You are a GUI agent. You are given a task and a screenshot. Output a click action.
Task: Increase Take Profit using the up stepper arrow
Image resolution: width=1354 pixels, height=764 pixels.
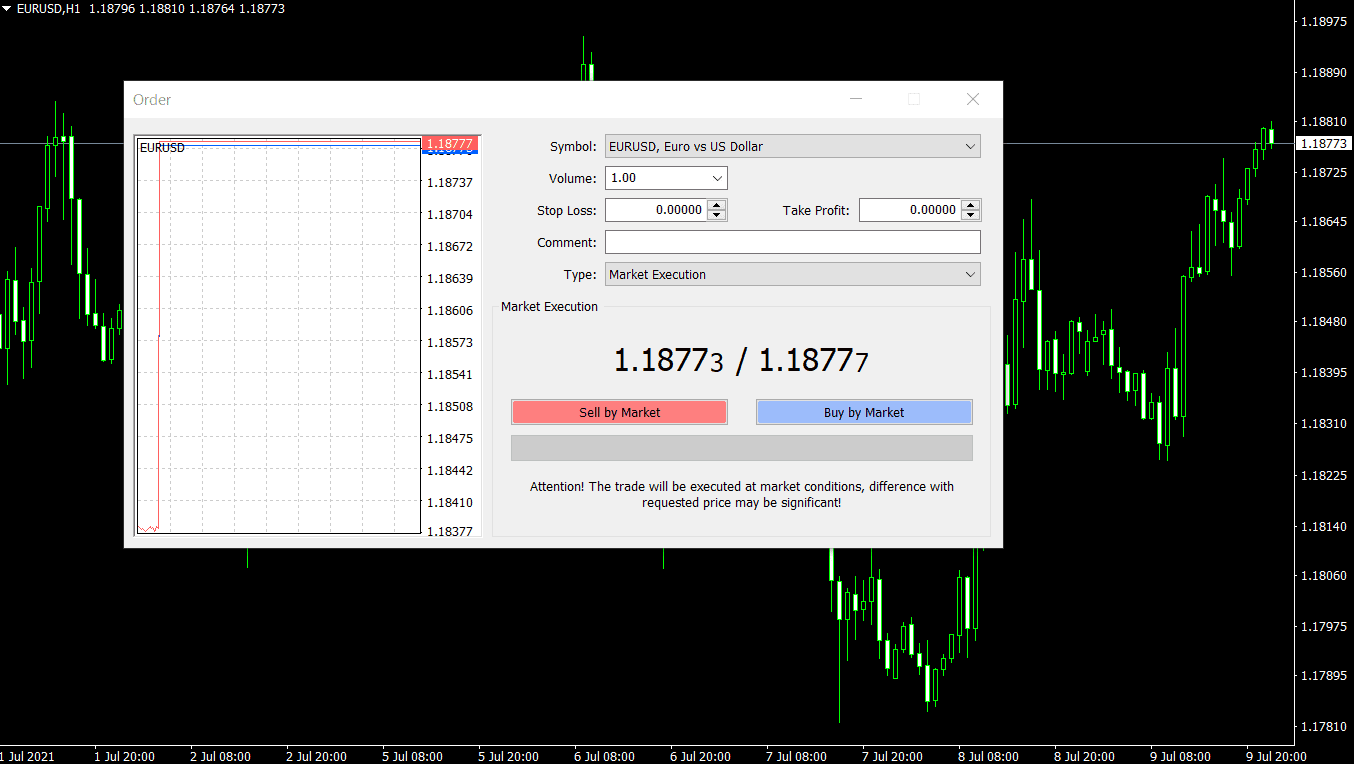point(971,205)
